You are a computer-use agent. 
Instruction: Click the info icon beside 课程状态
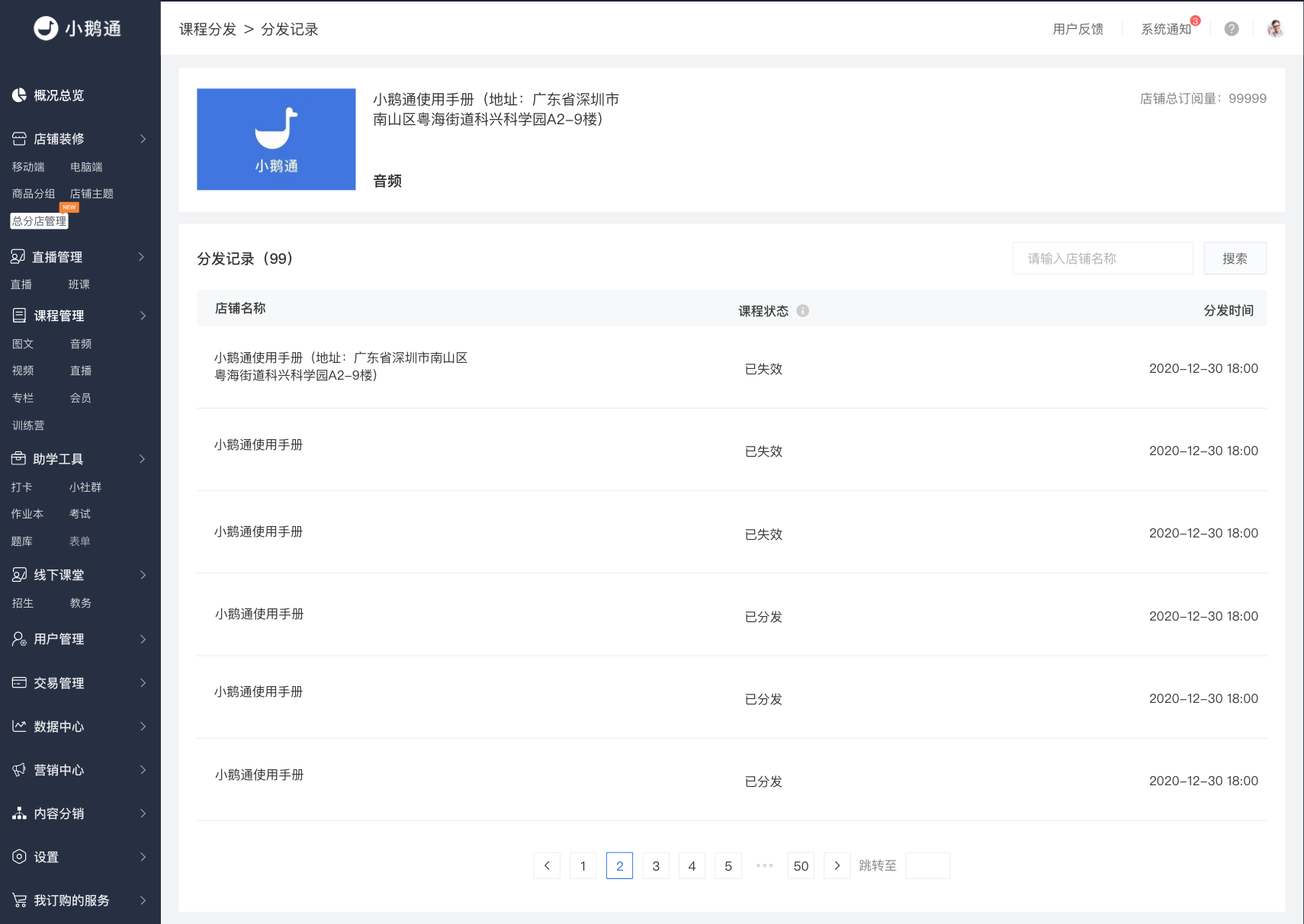point(802,311)
